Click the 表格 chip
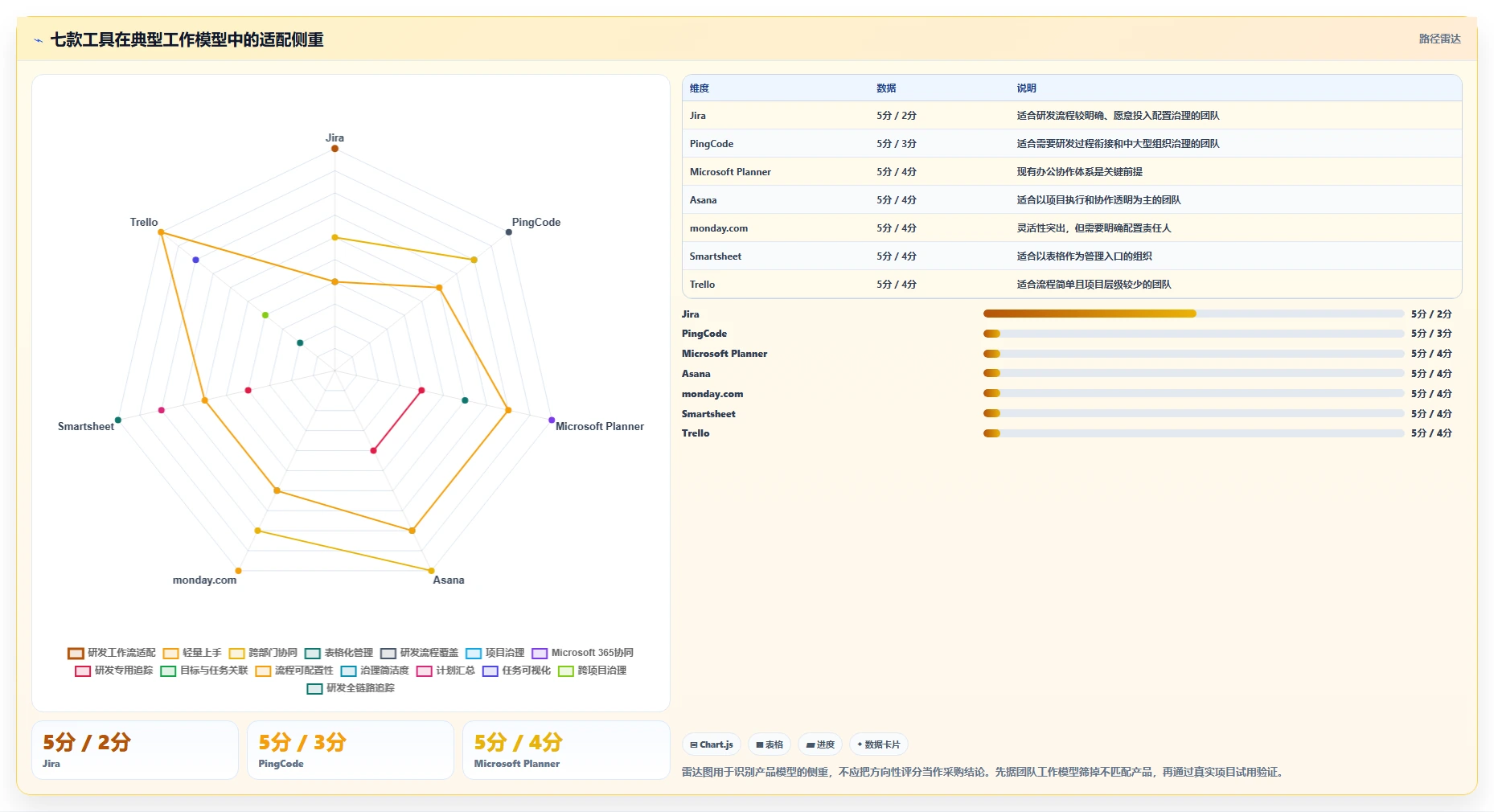The height and width of the screenshot is (812, 1494). tap(770, 744)
